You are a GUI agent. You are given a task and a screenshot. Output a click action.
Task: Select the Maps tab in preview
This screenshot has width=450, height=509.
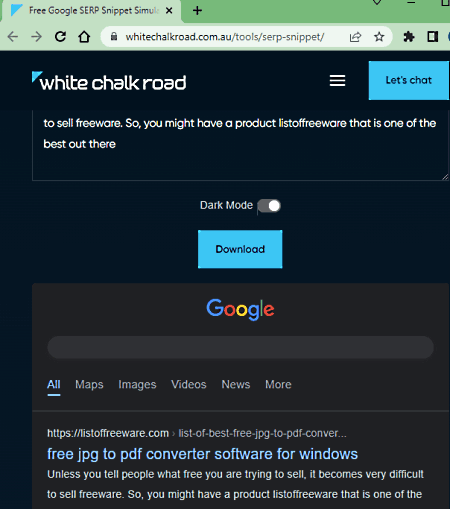click(x=89, y=384)
